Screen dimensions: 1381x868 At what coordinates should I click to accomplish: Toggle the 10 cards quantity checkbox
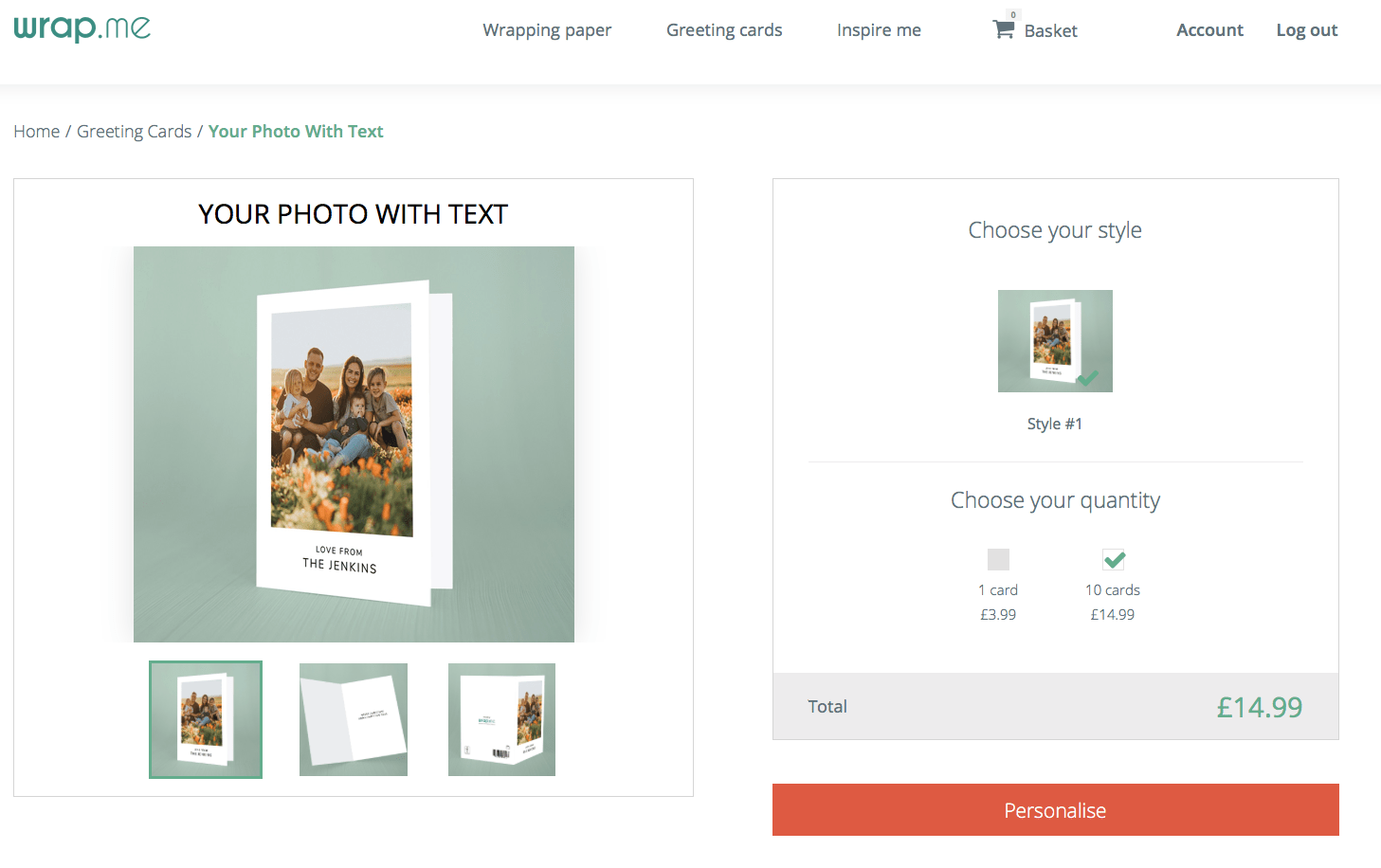click(x=1114, y=559)
